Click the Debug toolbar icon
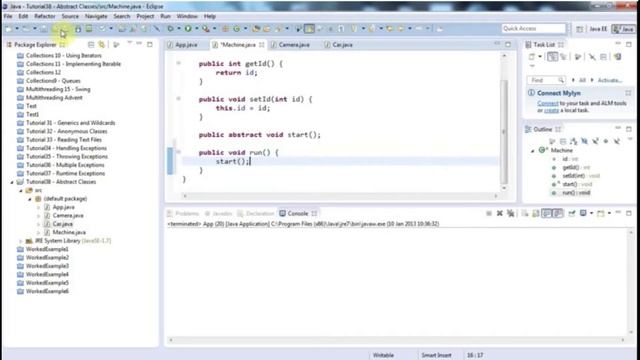The height and width of the screenshot is (360, 640). (x=170, y=29)
